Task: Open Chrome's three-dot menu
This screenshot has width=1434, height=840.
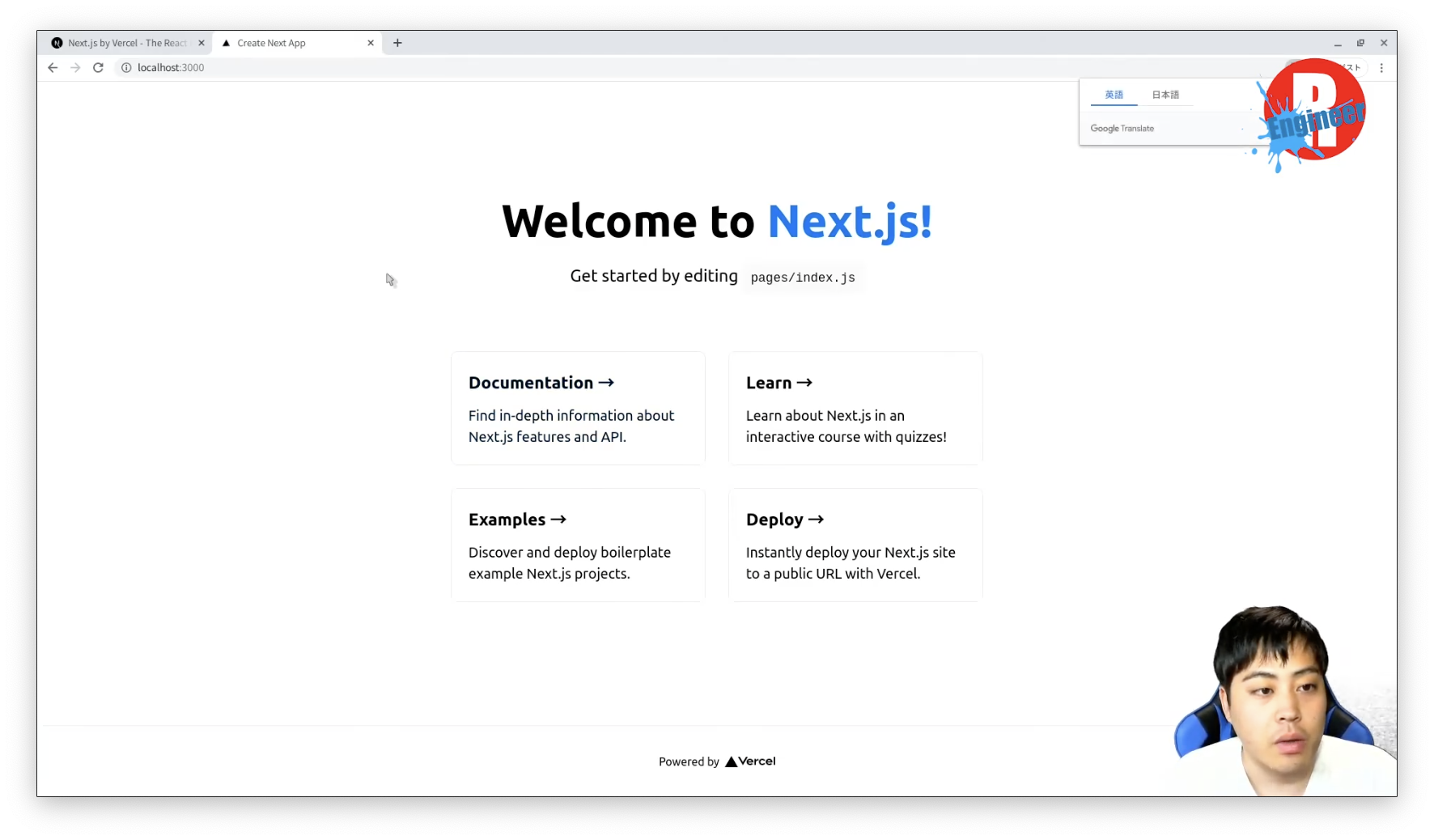Action: click(1381, 68)
